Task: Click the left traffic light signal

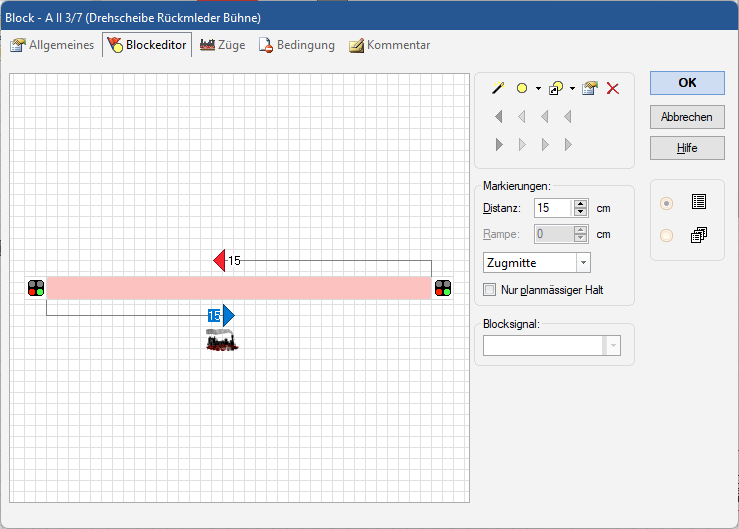Action: click(36, 288)
